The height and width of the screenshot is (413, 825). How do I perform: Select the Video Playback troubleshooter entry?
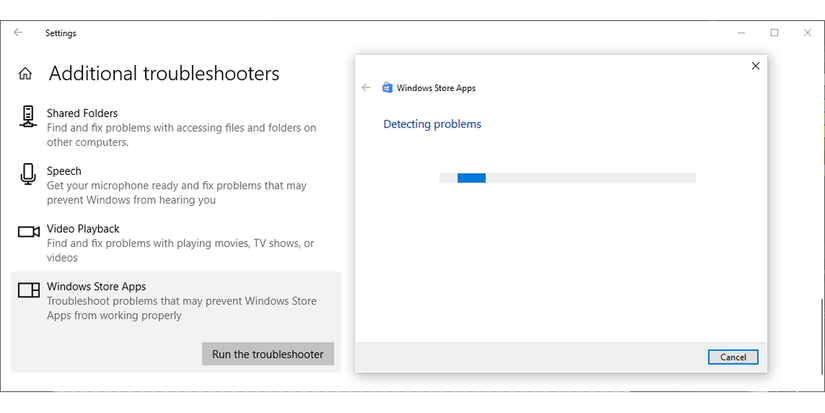pyautogui.click(x=83, y=229)
